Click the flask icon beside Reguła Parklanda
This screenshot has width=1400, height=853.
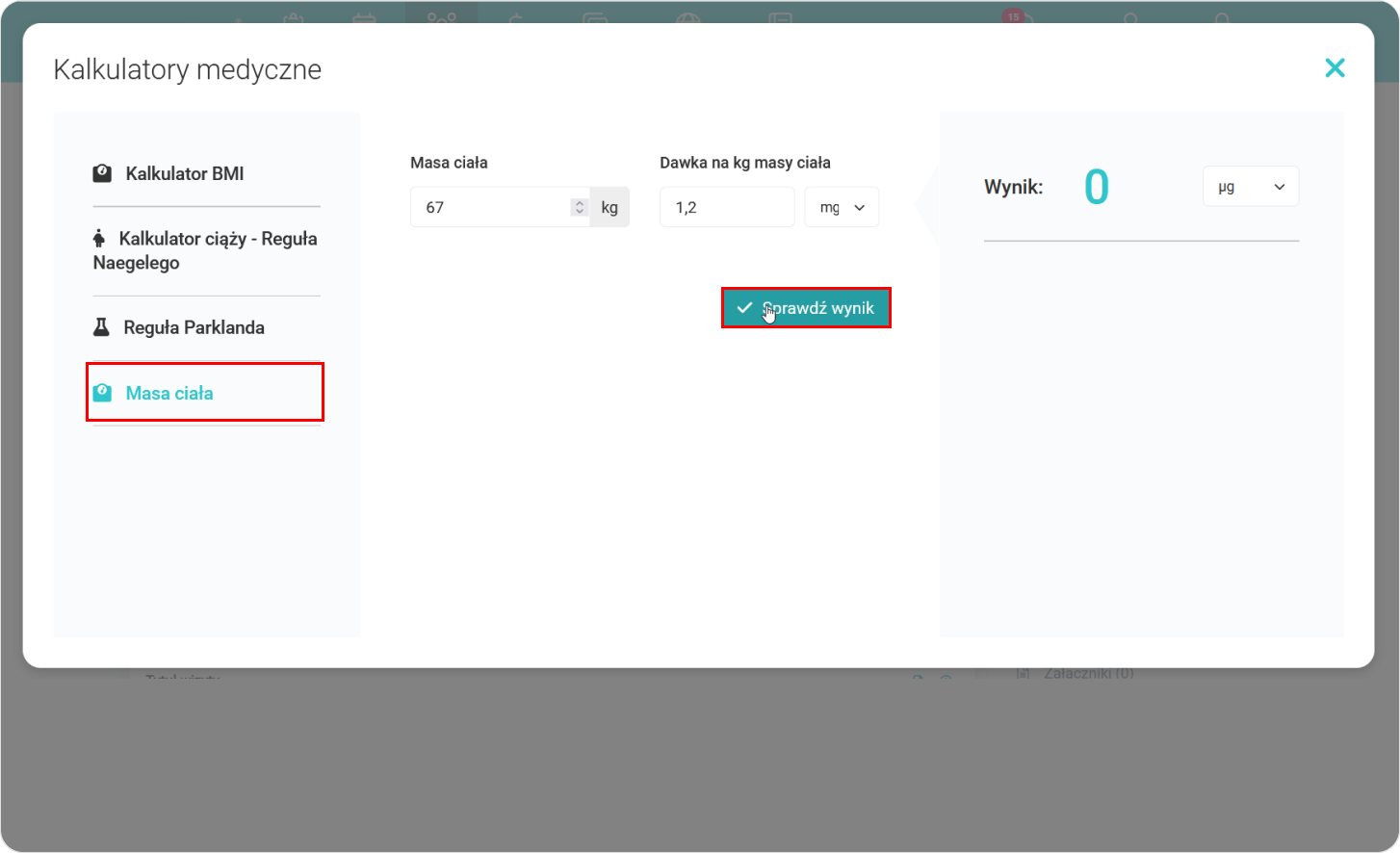tap(101, 327)
